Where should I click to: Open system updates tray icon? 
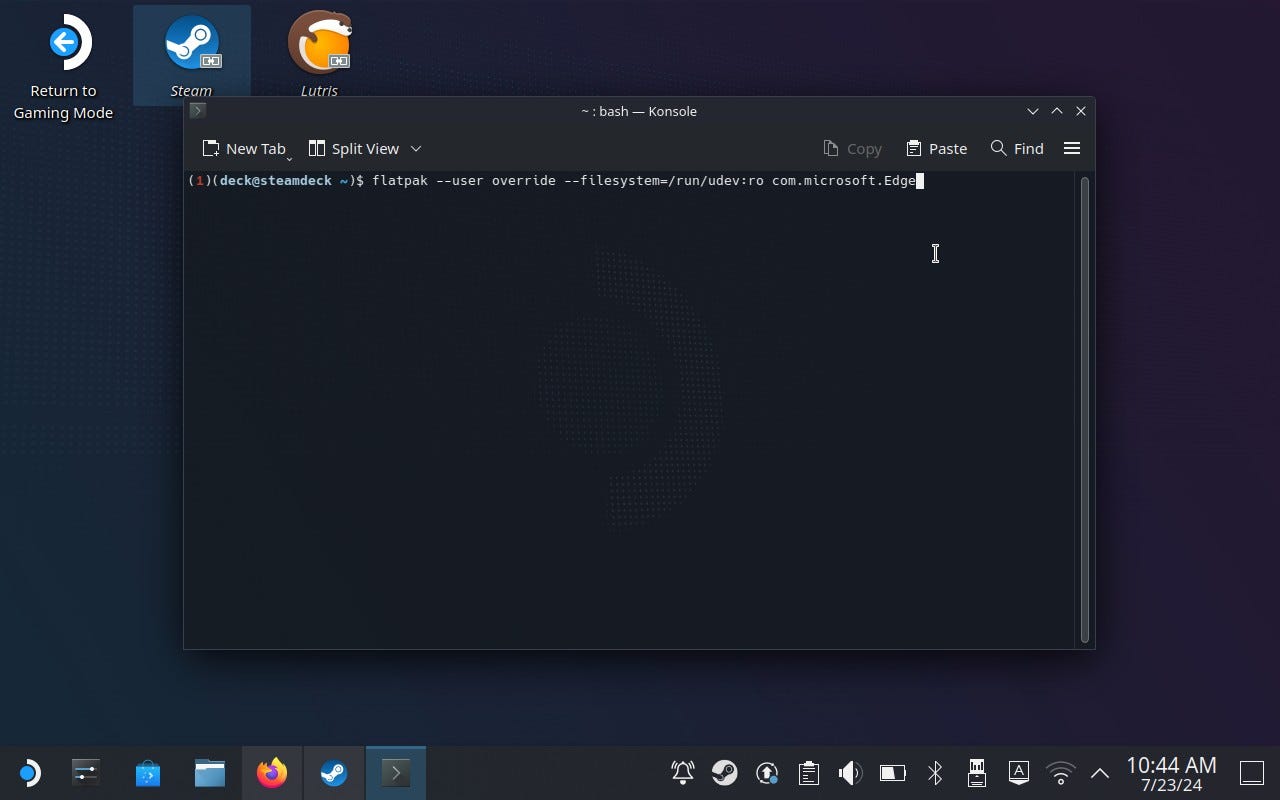click(x=767, y=772)
